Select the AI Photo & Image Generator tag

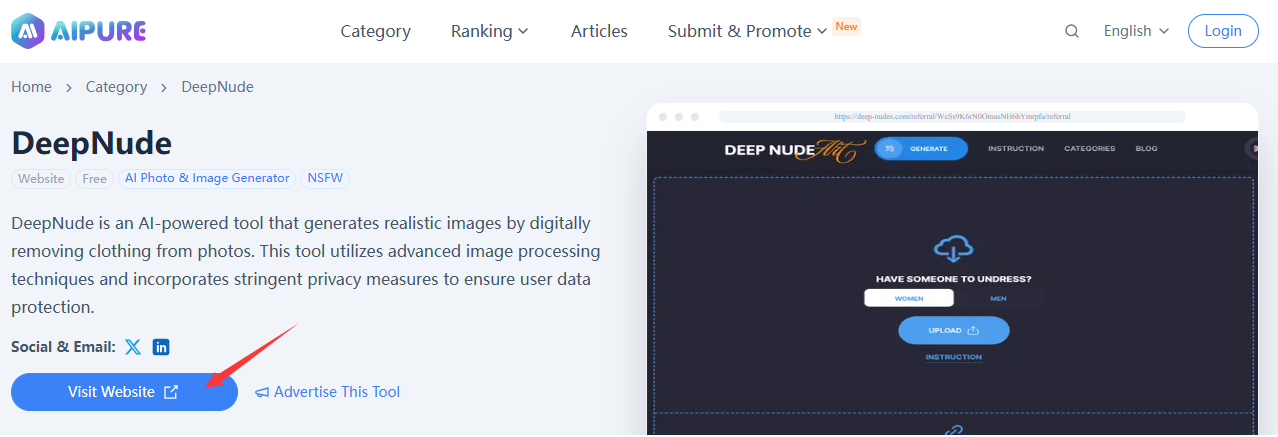(x=207, y=179)
